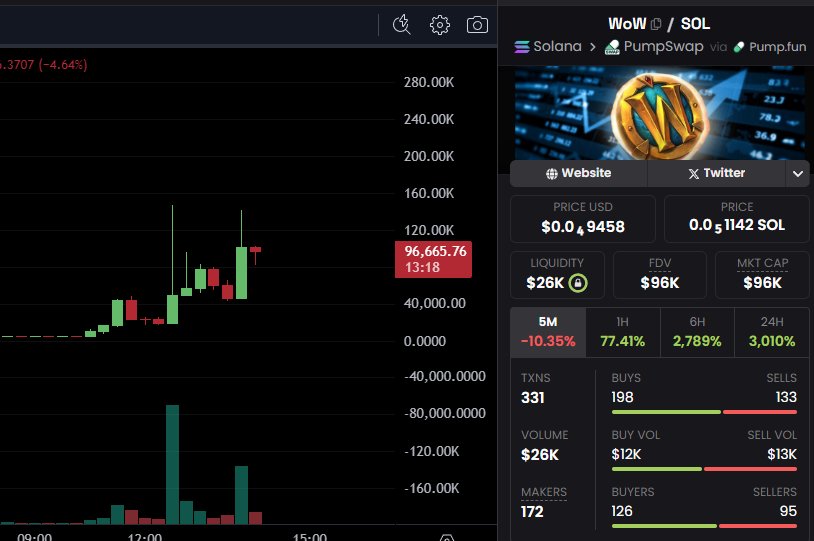Click the liquidity lock icon
Screen dimensions: 814x541
[578, 283]
